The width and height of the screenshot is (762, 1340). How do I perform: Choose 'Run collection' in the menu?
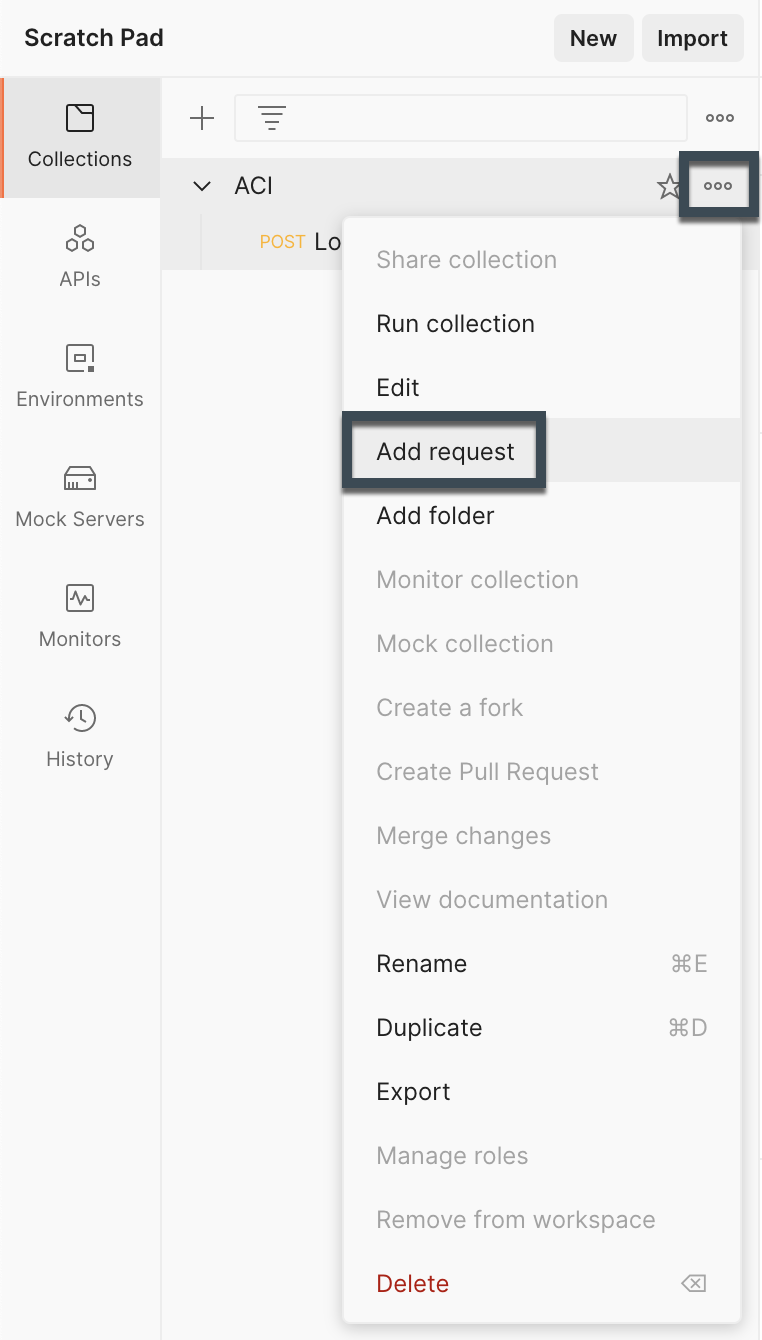[x=455, y=323]
